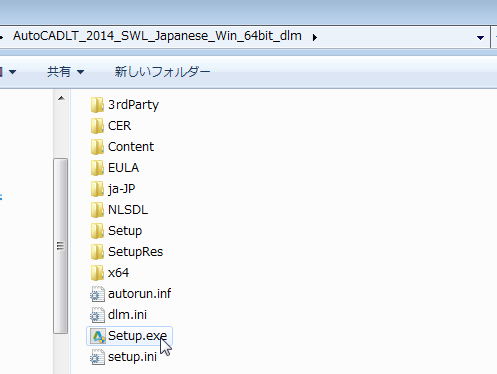Click the navigation pane scroll up arrow
This screenshot has height=374, width=497.
(61, 98)
